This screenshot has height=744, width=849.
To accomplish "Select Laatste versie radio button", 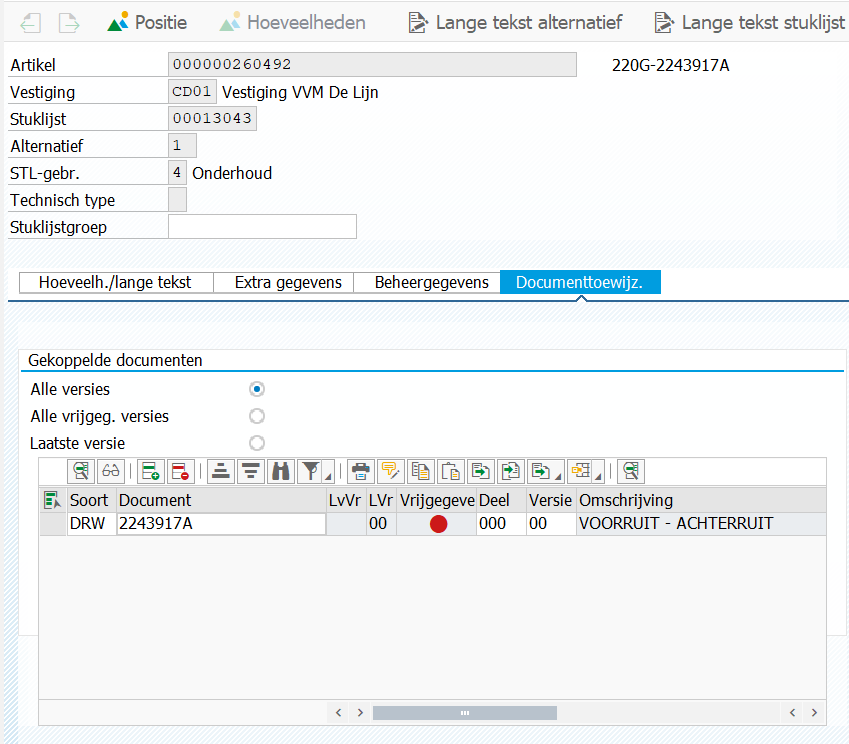I will click(x=257, y=443).
